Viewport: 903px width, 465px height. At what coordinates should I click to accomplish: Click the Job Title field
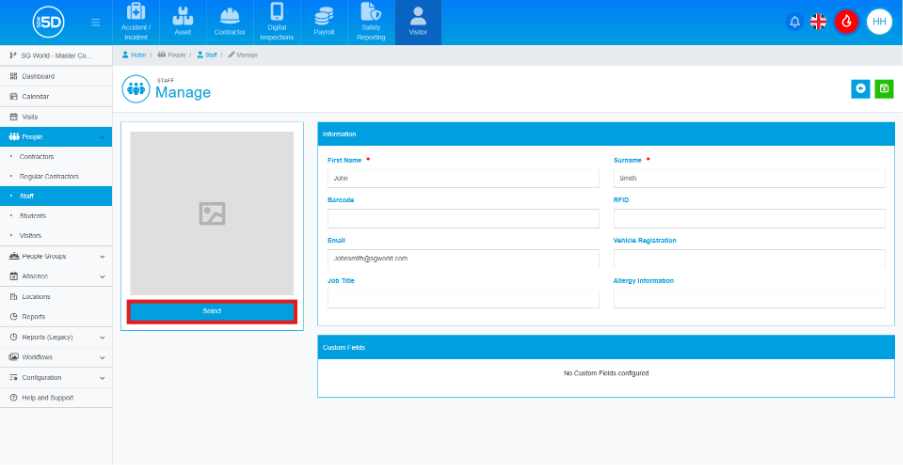click(464, 299)
